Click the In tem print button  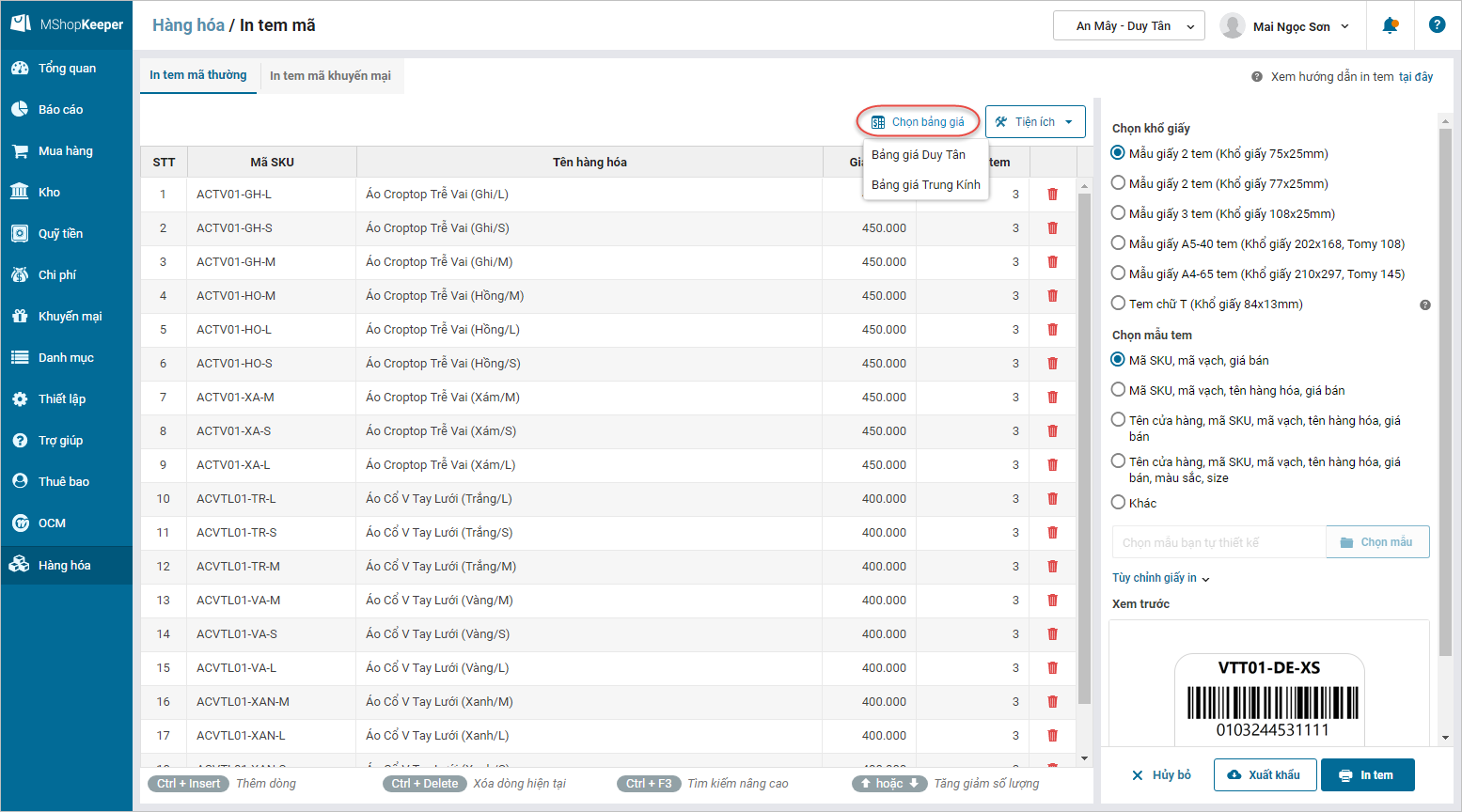tap(1367, 775)
